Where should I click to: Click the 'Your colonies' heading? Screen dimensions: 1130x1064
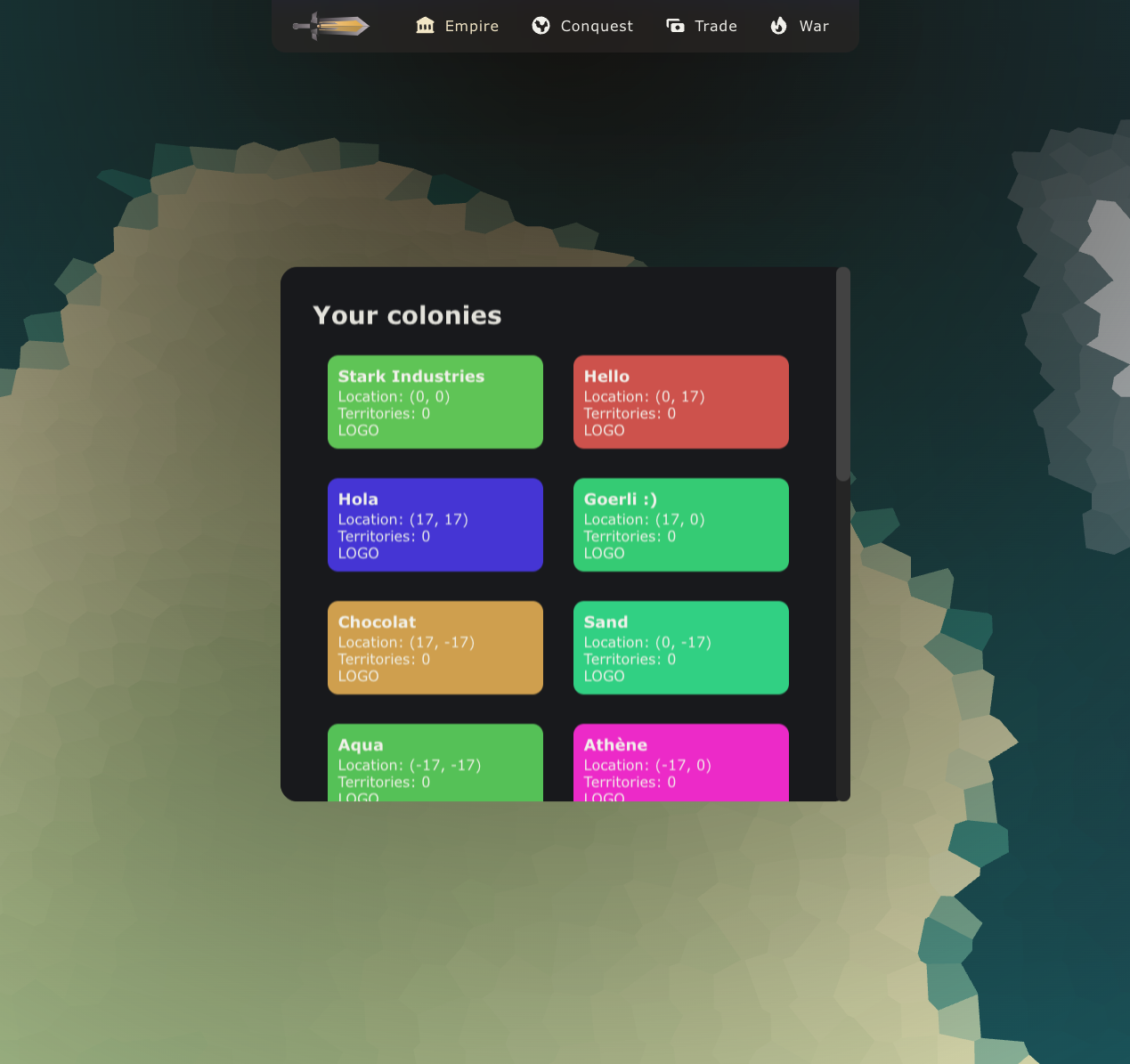pyautogui.click(x=407, y=315)
